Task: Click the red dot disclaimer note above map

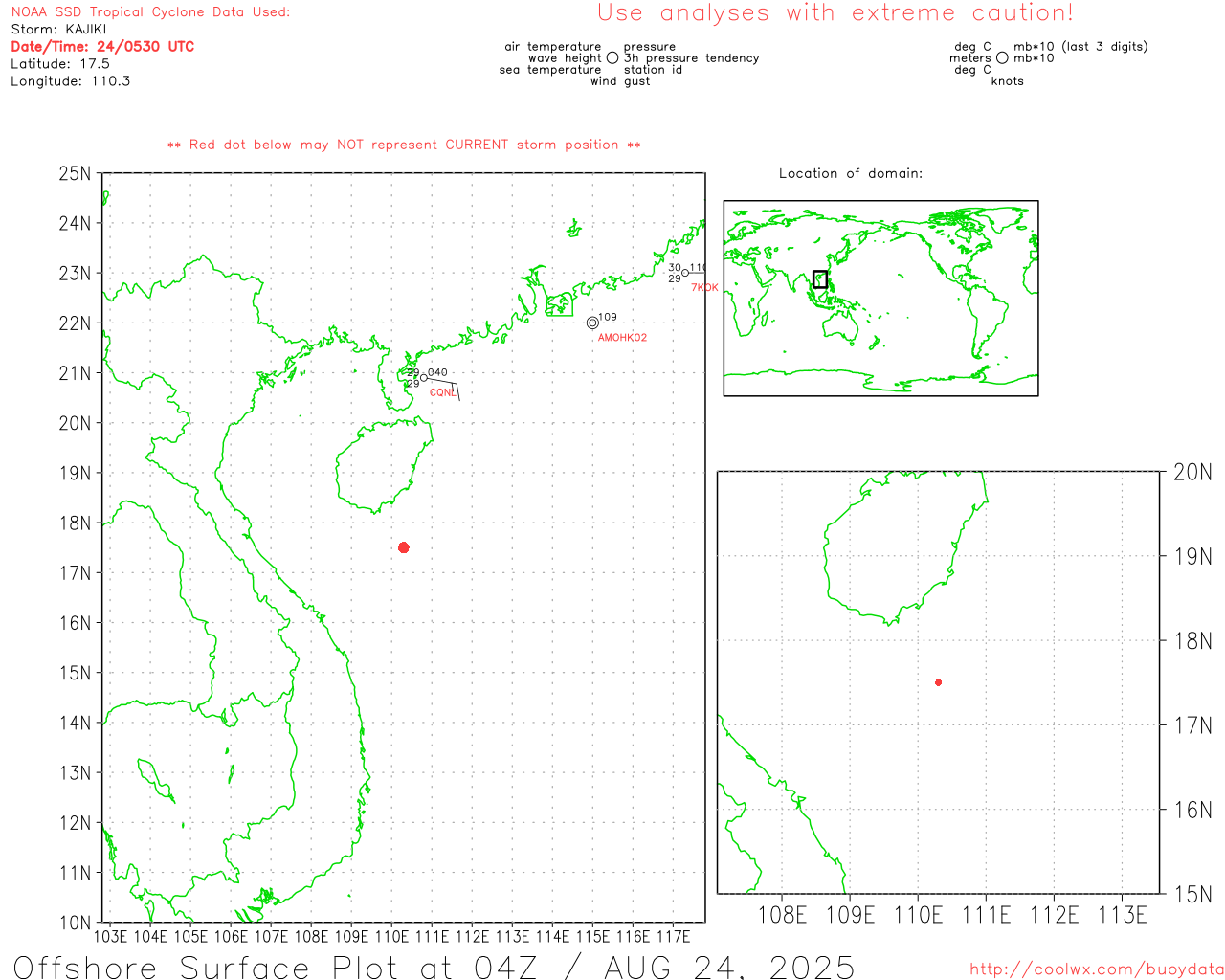Action: [x=404, y=145]
